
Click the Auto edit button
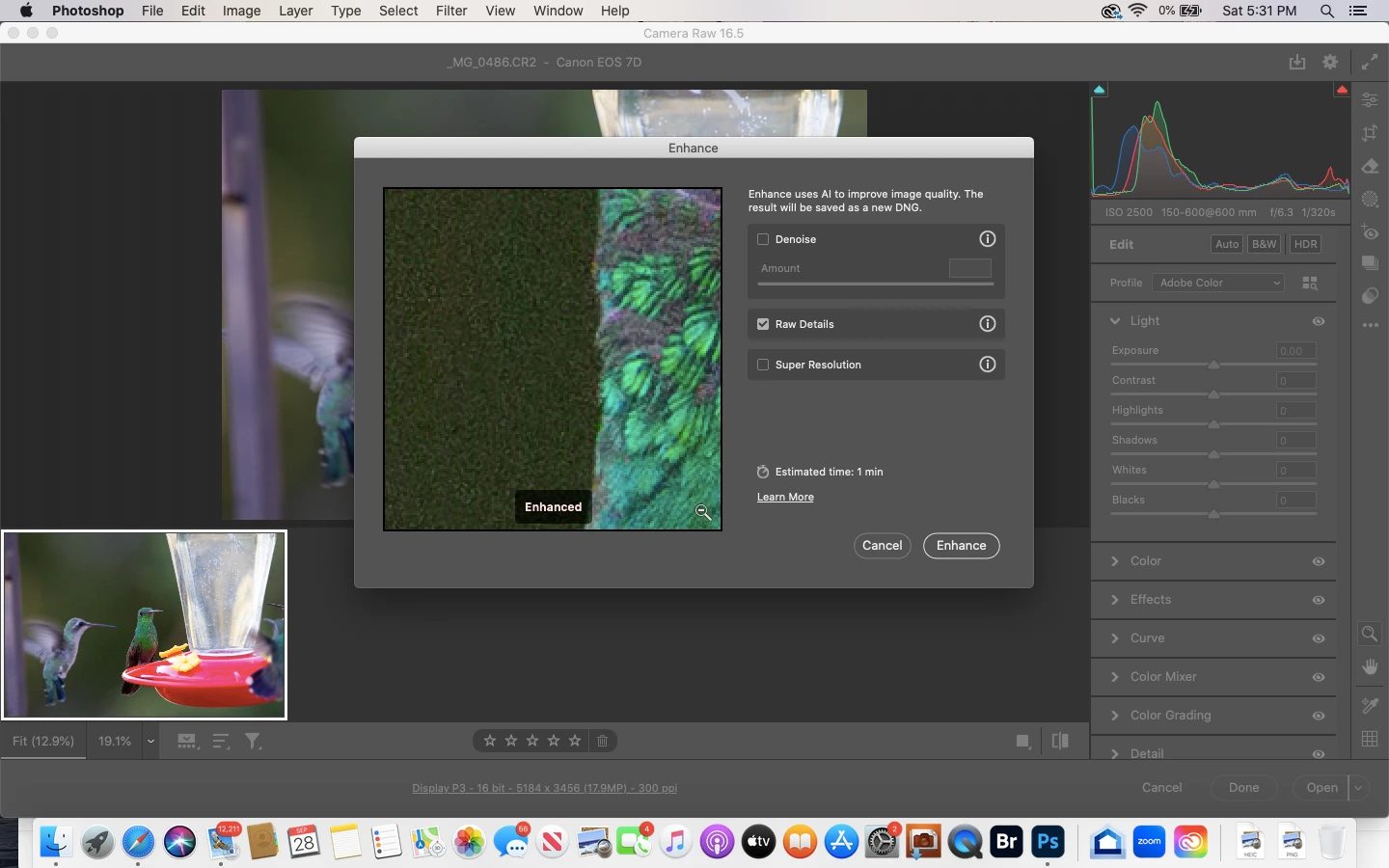pos(1227,244)
